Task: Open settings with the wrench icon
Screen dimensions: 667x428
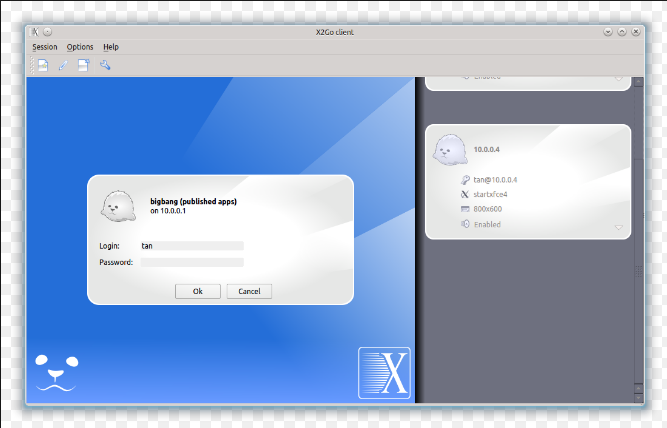Action: coord(105,65)
